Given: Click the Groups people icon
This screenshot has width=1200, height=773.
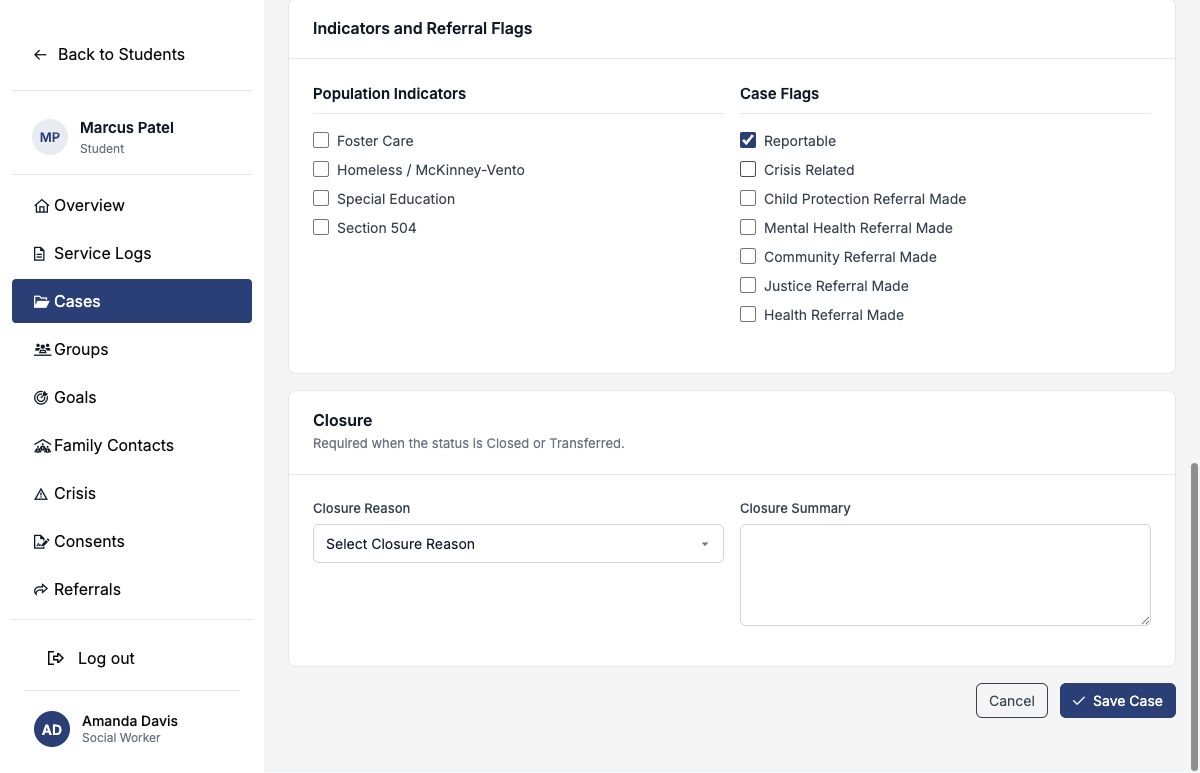Looking at the screenshot, I should 42,350.
